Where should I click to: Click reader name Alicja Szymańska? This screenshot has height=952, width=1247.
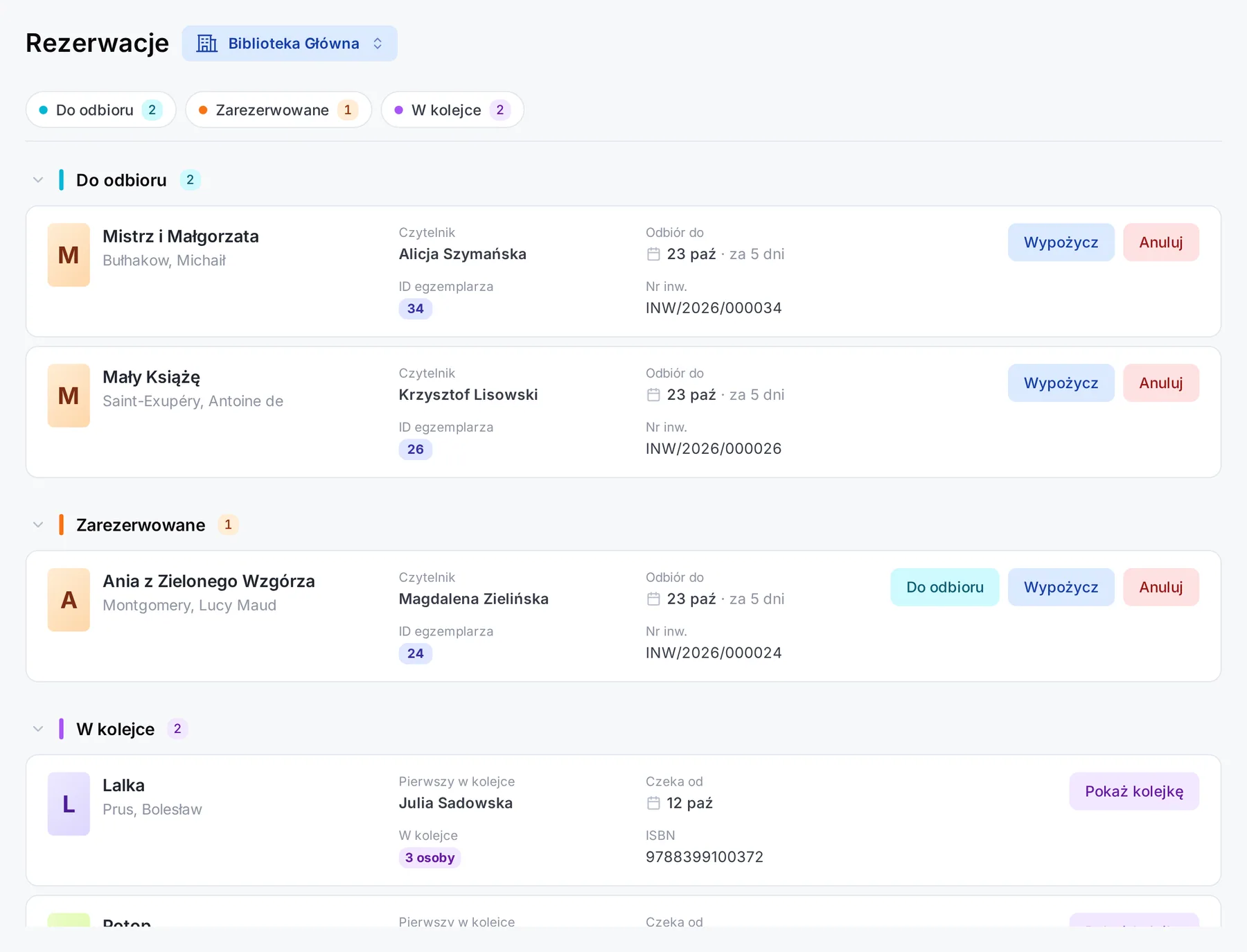pyautogui.click(x=463, y=254)
